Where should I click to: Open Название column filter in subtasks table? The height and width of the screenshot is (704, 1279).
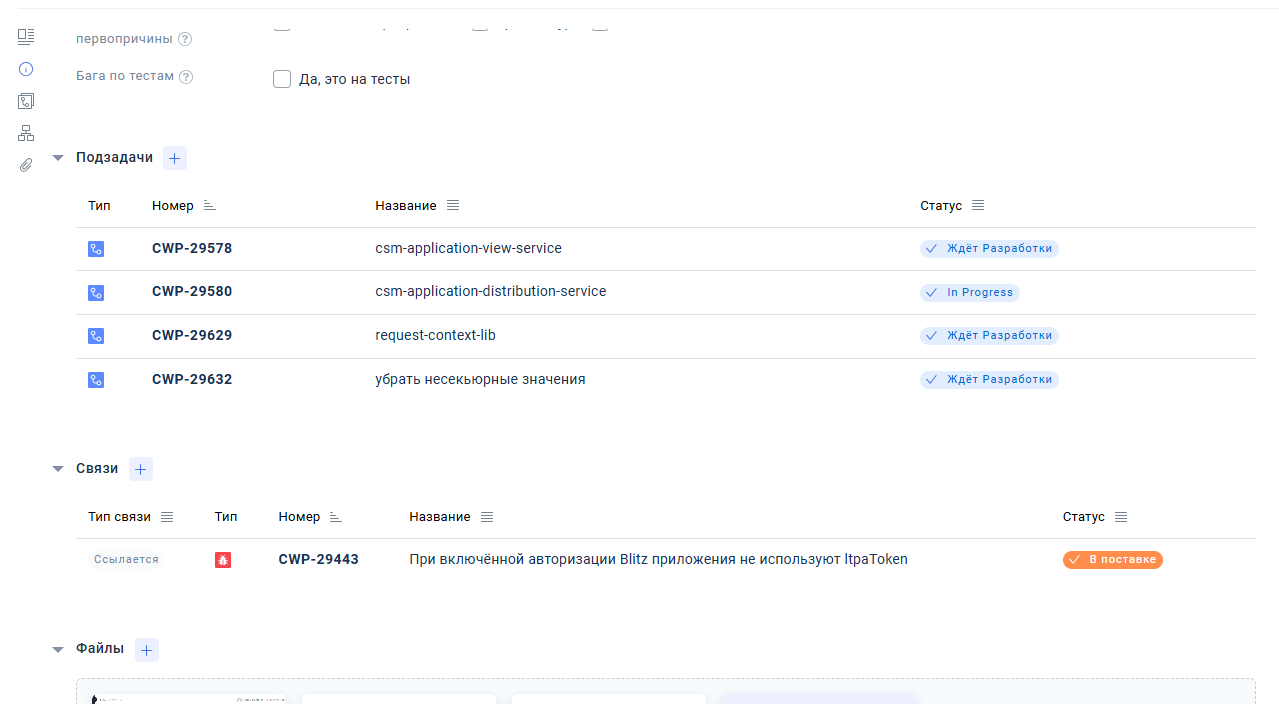(x=453, y=206)
